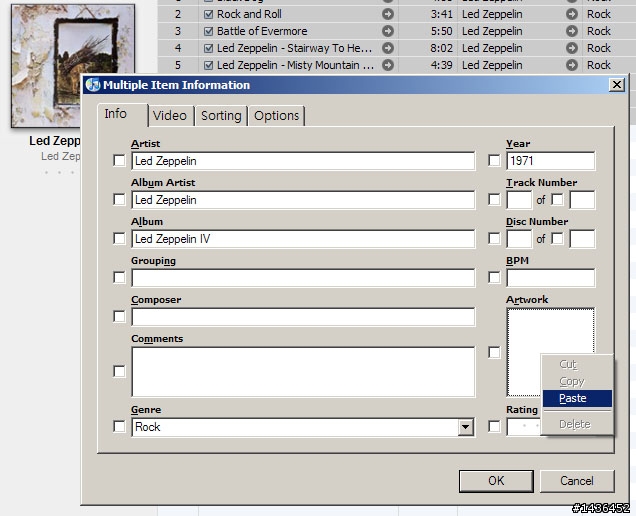Click artist arrow icon in Misty Mountain row
Screen dimensions: 636x516
(572, 65)
